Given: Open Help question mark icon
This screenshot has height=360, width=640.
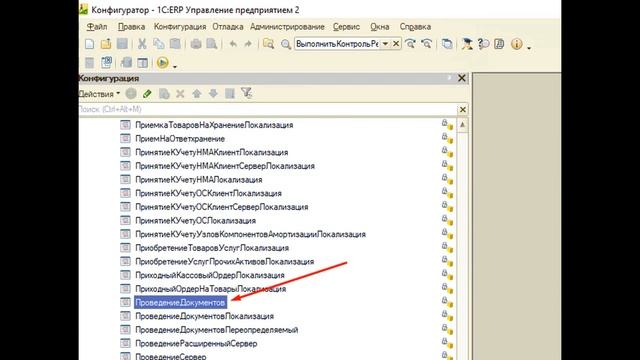Looking at the screenshot, I should pyautogui.click(x=483, y=44).
